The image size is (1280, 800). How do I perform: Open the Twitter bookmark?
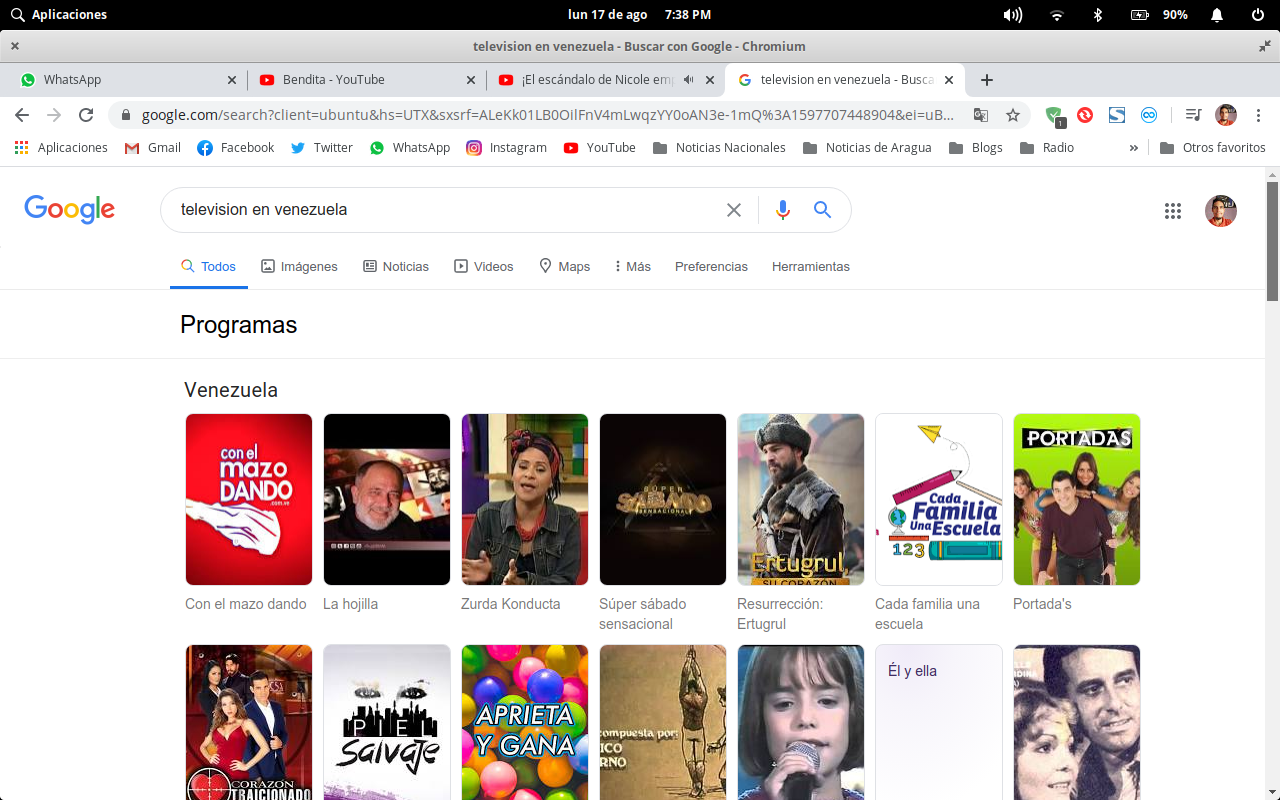point(321,148)
